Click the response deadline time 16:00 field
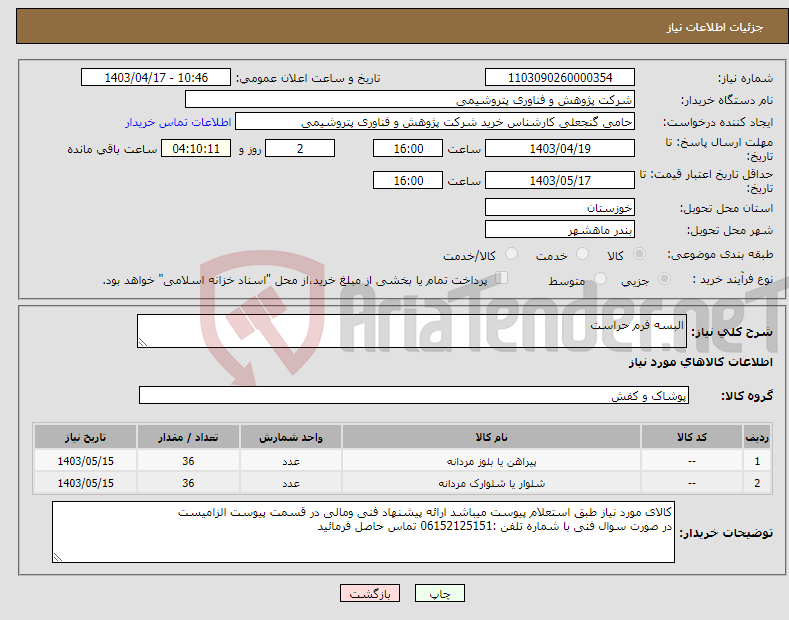789x620 pixels. tap(408, 148)
